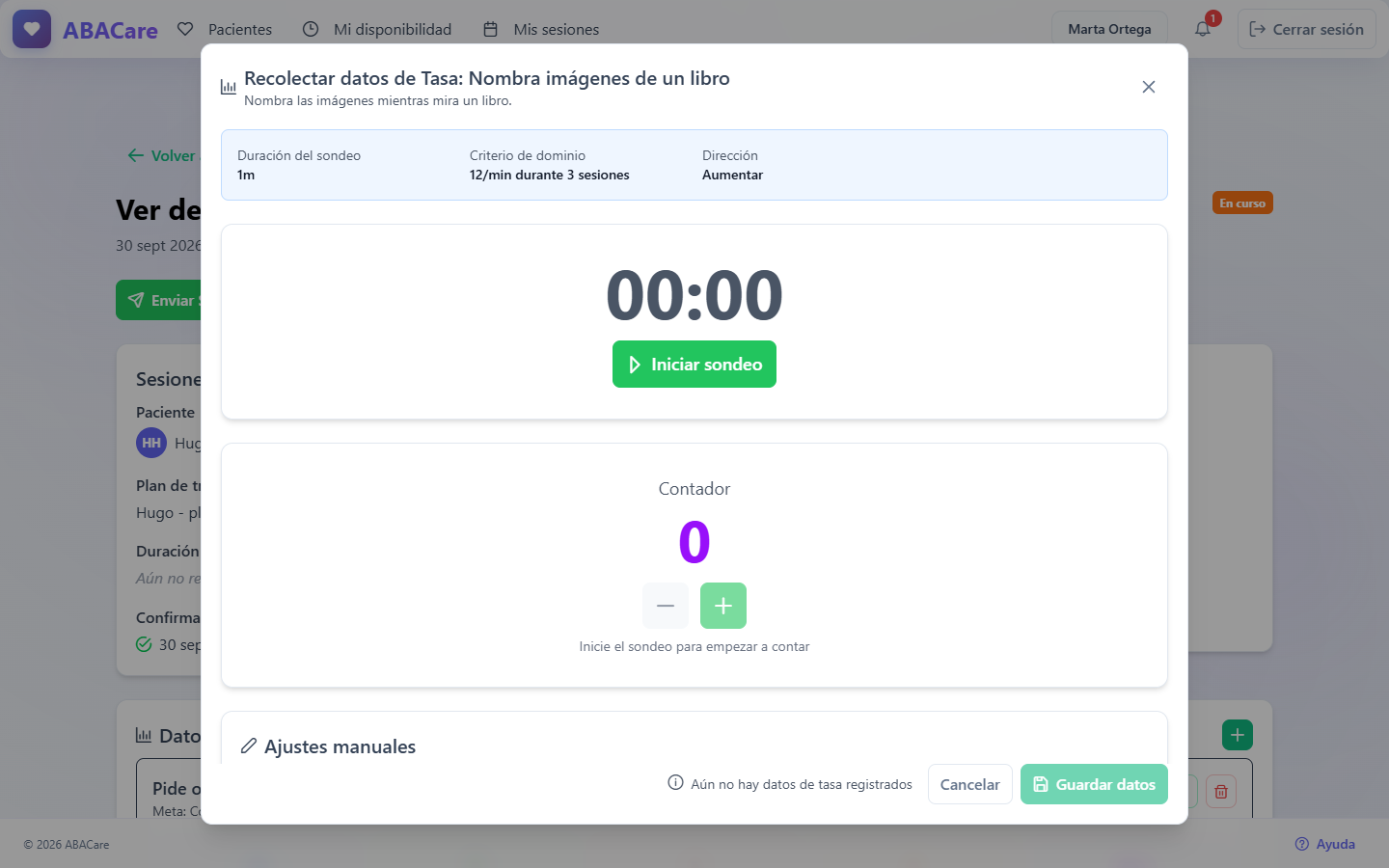Click the Contador label

[694, 489]
